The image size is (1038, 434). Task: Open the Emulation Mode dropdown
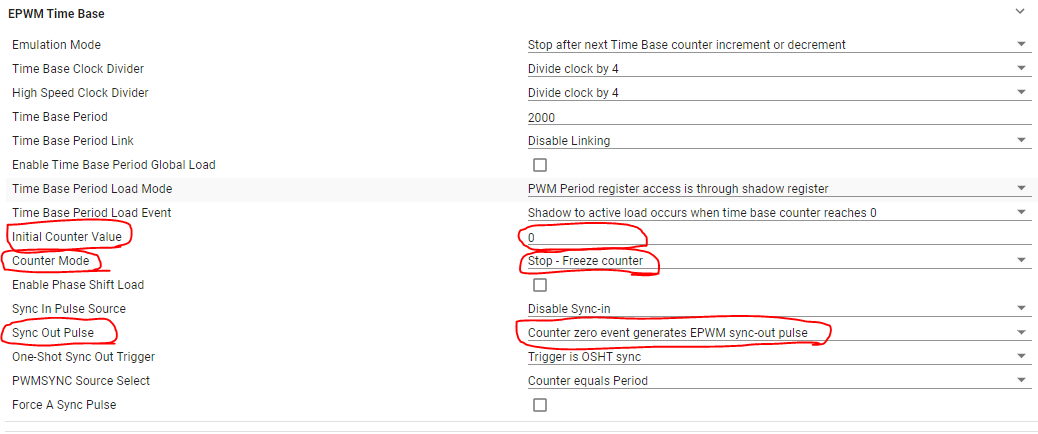(776, 45)
